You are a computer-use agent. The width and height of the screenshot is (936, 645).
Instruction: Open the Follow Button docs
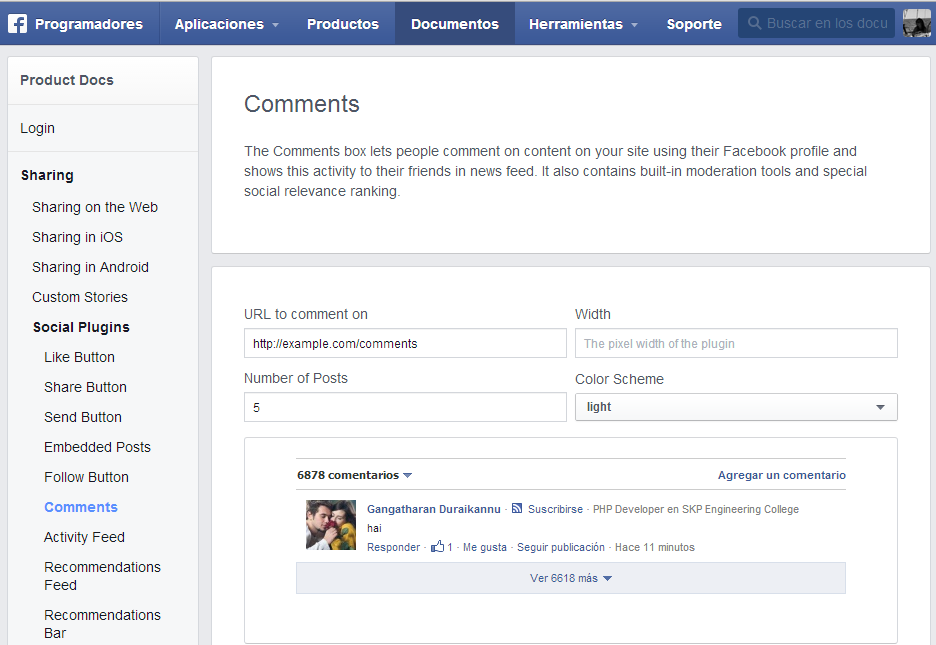pyautogui.click(x=87, y=477)
